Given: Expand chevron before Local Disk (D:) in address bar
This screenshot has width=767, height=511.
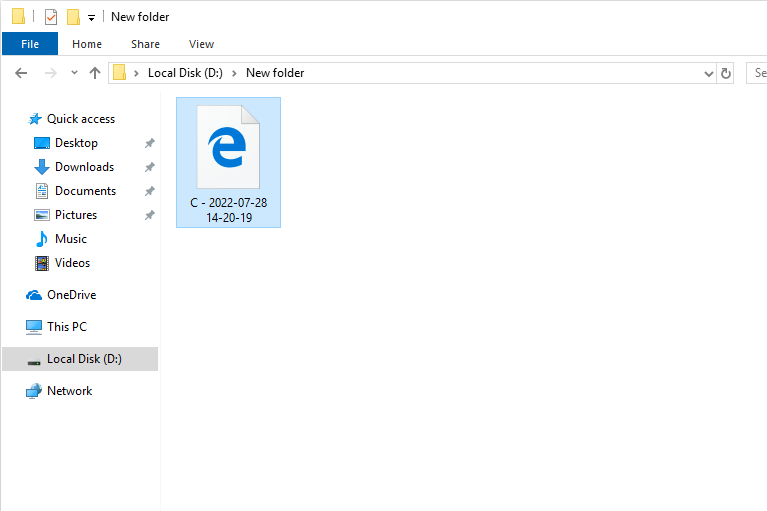Looking at the screenshot, I should point(136,73).
